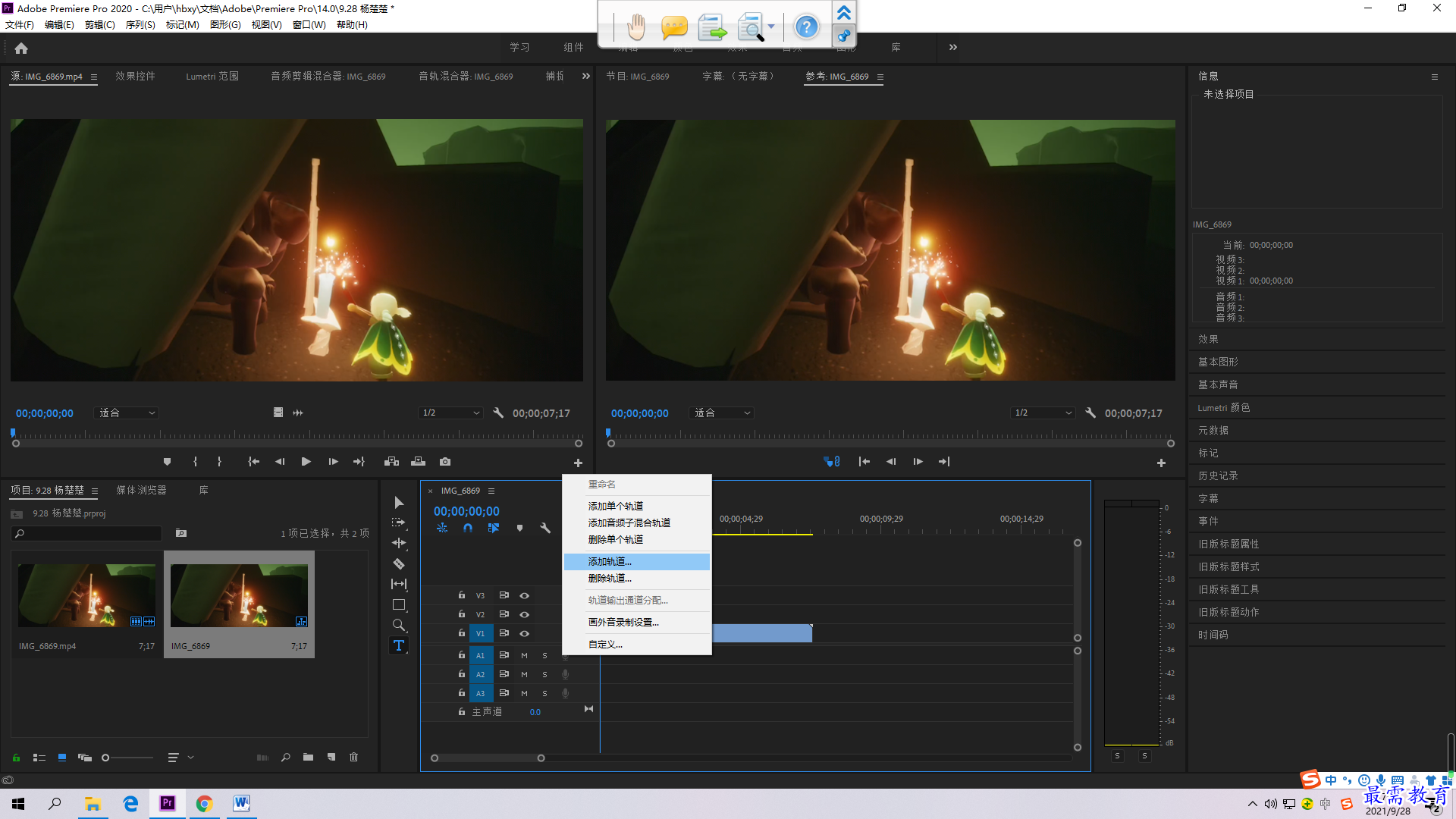Click Insert button in source monitor

[391, 462]
